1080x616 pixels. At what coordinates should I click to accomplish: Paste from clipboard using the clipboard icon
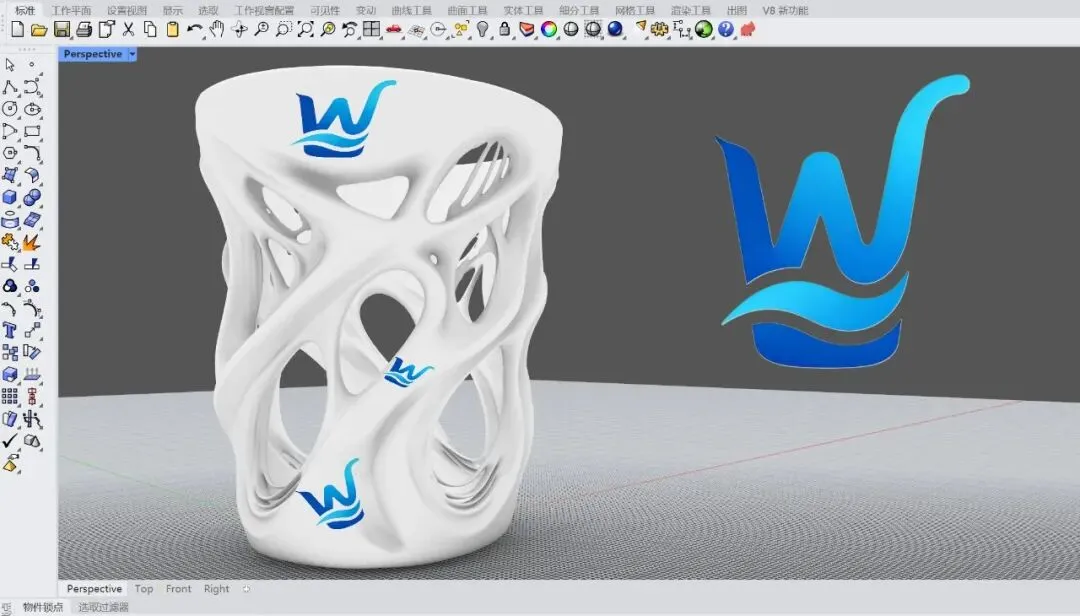172,29
